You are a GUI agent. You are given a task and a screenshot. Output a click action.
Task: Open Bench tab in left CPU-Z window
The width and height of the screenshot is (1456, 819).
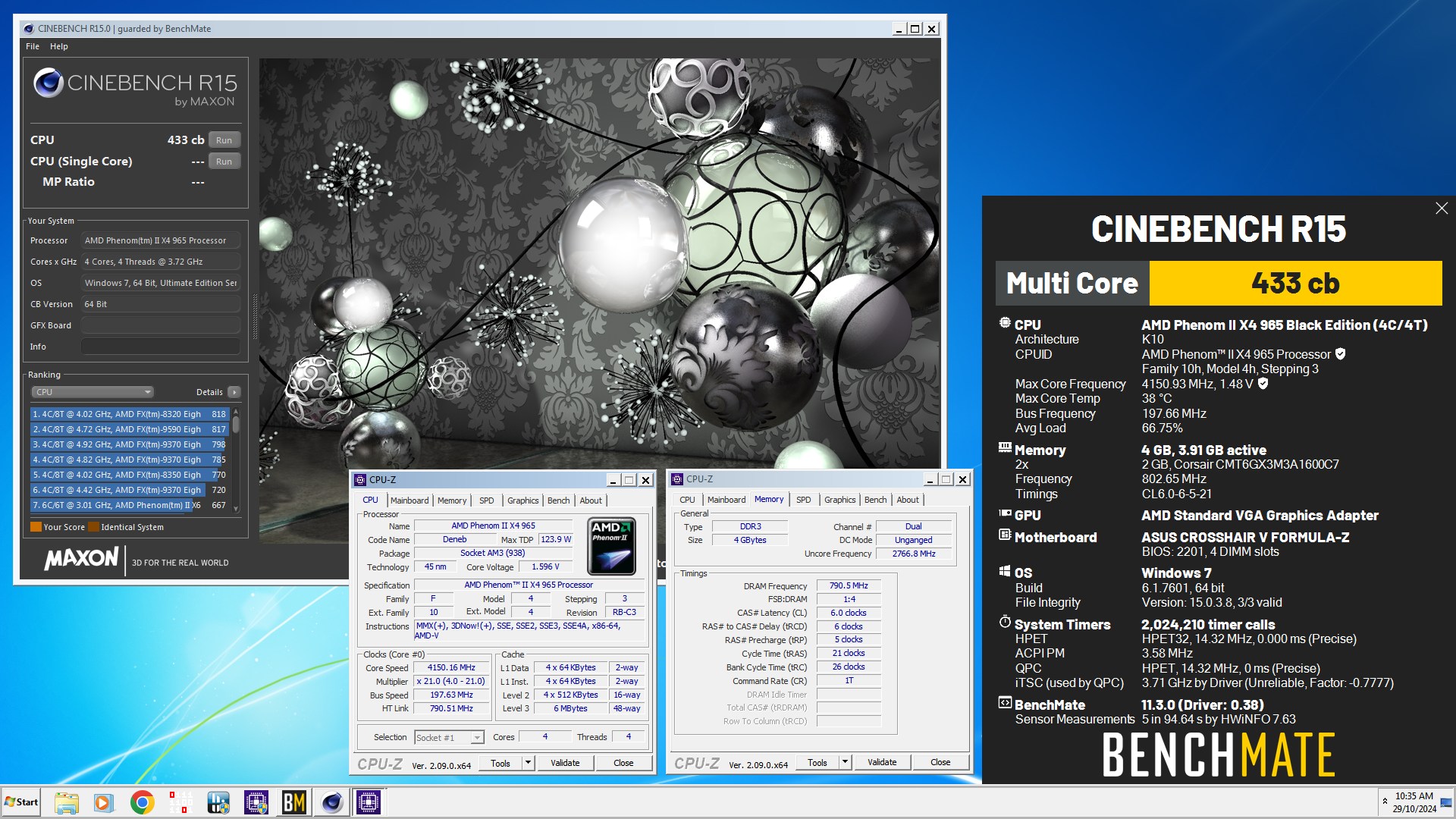point(558,500)
